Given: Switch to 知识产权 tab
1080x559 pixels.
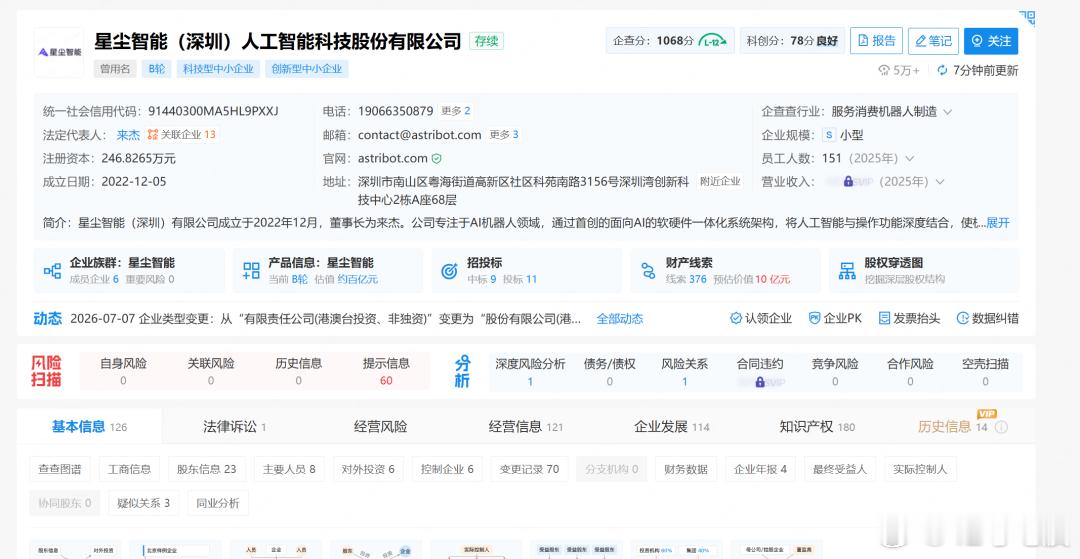Looking at the screenshot, I should pos(817,427).
